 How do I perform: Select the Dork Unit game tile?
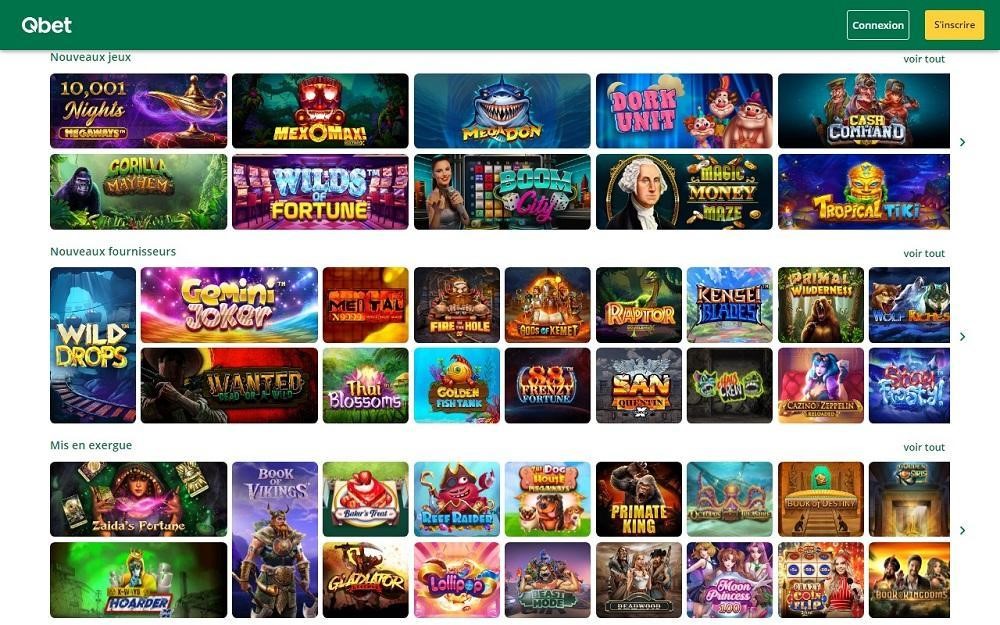click(x=684, y=111)
